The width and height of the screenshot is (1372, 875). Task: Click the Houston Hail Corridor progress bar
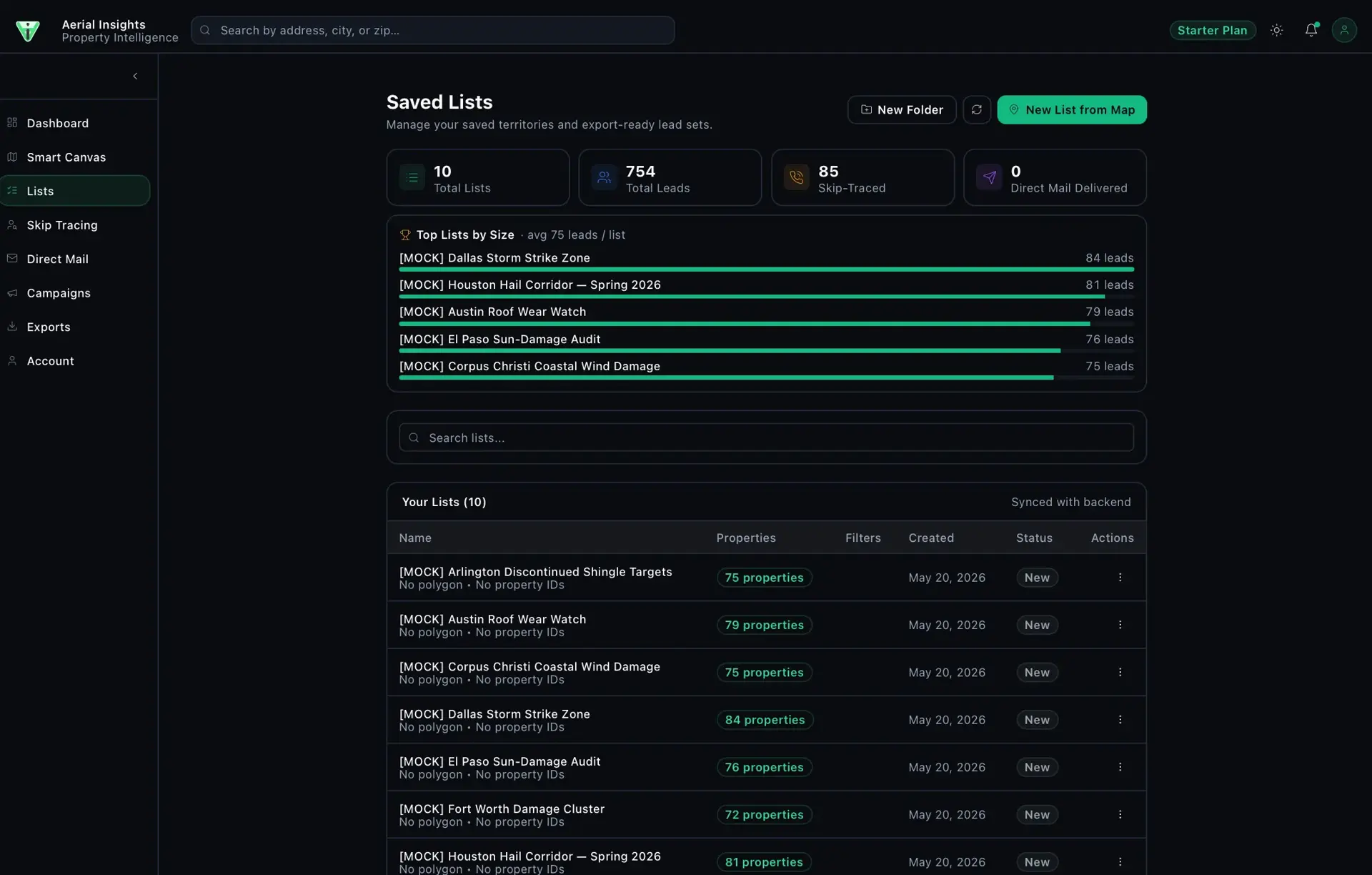pos(766,297)
